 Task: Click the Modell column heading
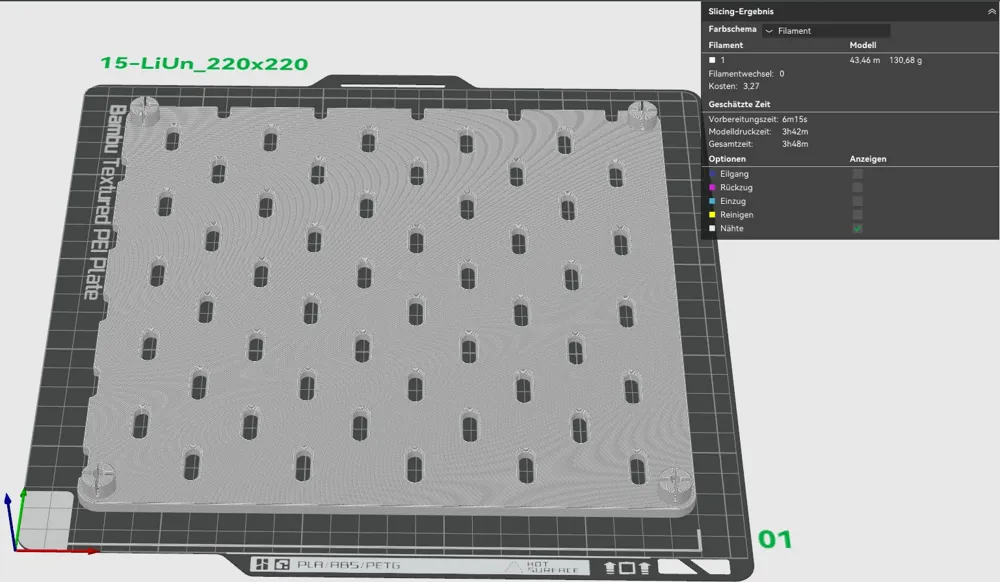[x=863, y=45]
